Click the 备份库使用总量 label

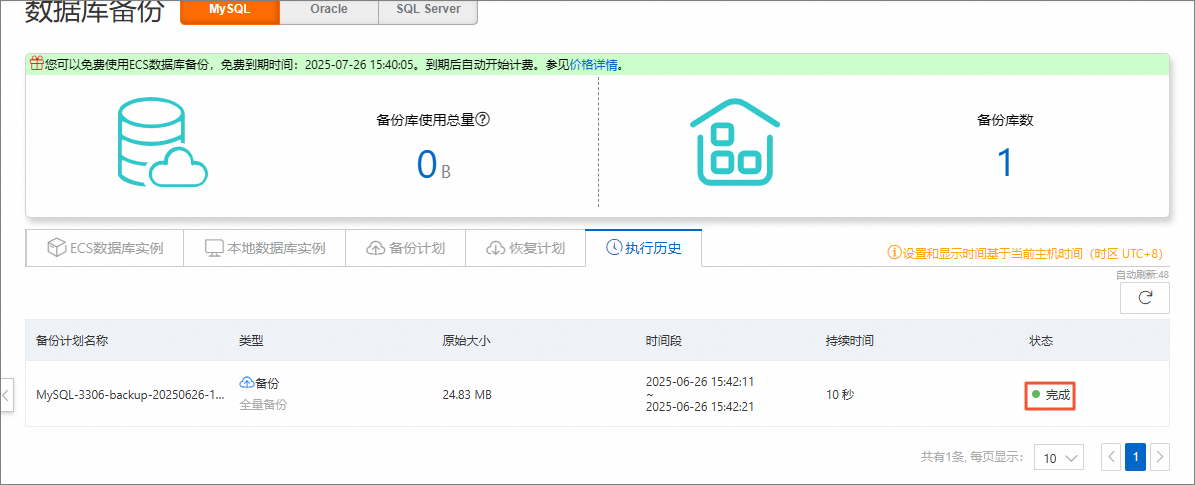coord(426,120)
